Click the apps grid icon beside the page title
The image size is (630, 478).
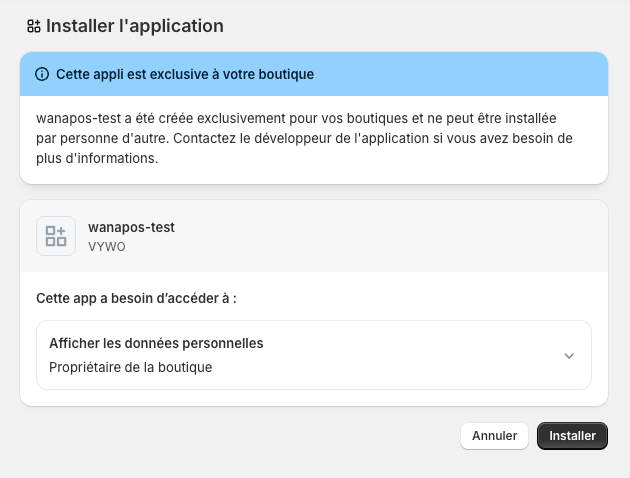pos(34,26)
